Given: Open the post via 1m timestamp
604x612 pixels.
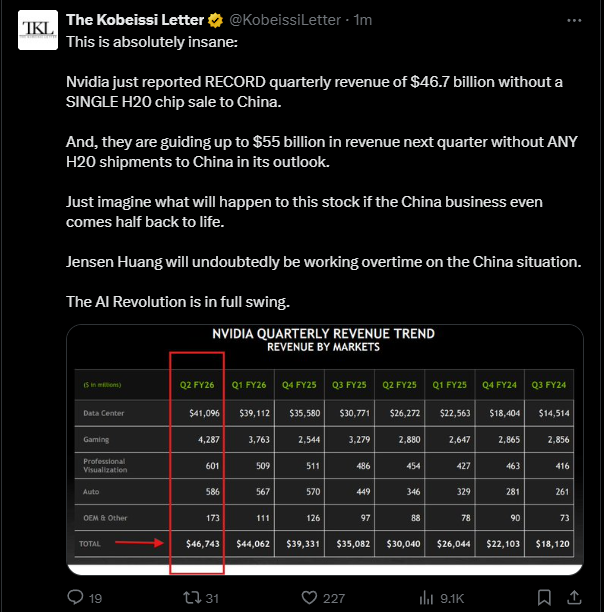Looking at the screenshot, I should 364,19.
